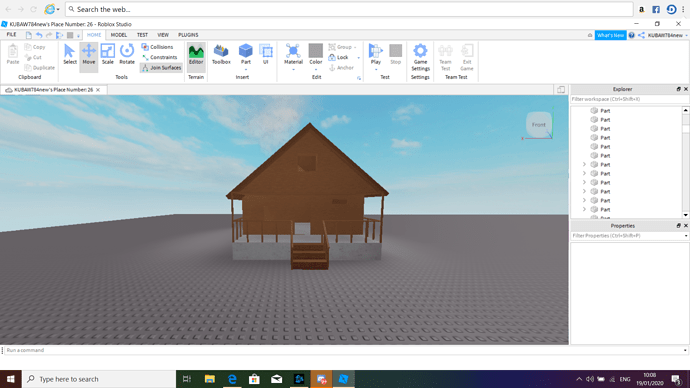Open the Color swatch picker
Screen dimensions: 690x388
tap(316, 54)
